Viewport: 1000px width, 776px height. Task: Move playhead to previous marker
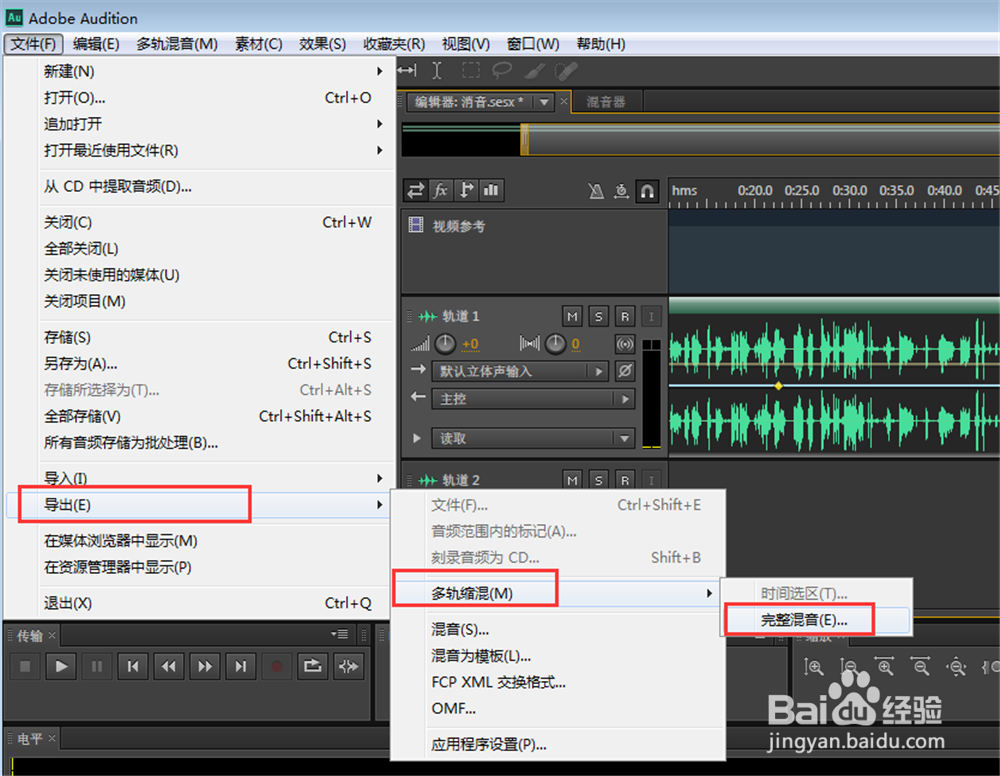133,666
